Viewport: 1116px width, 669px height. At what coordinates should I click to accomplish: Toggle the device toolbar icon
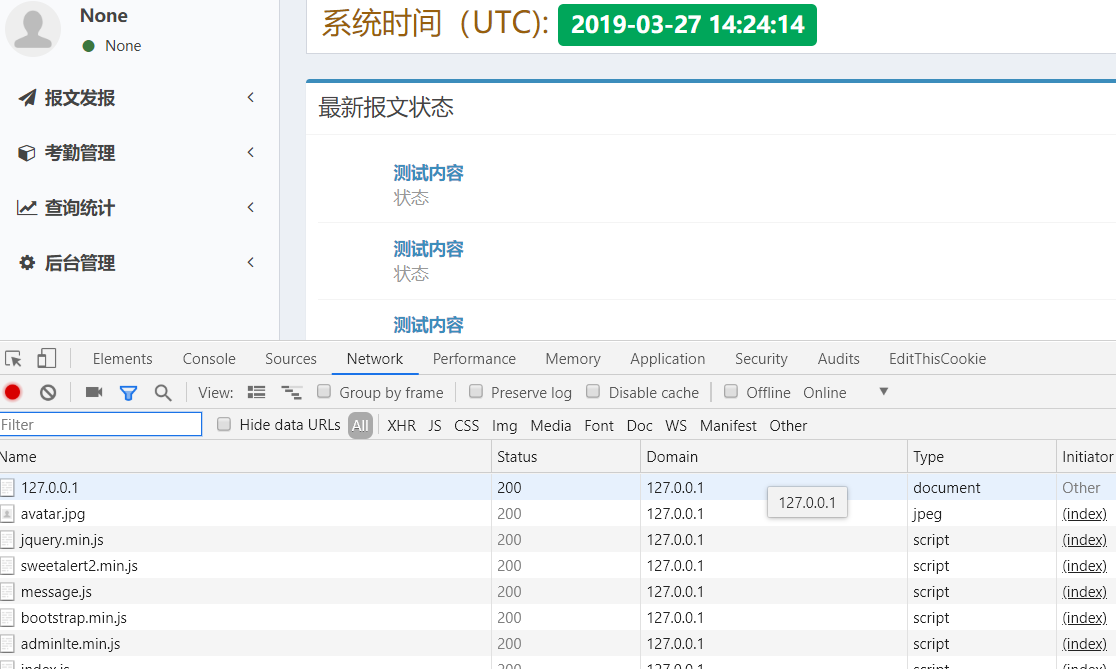coord(47,358)
